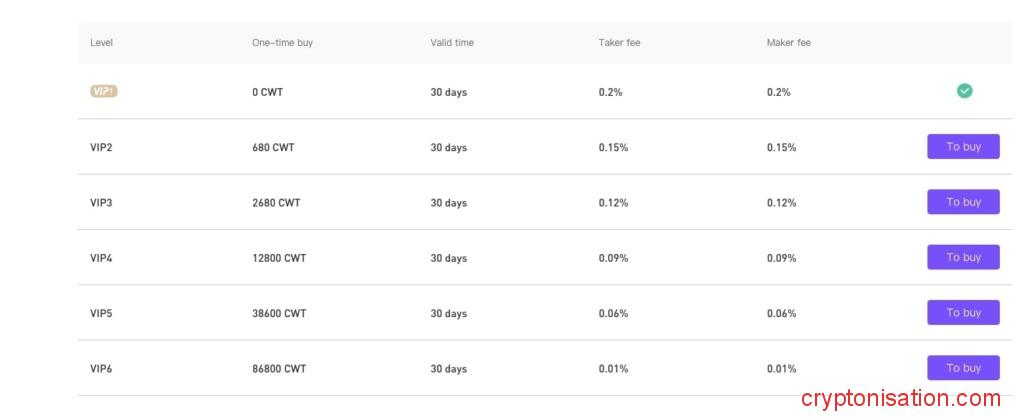This screenshot has height=420, width=1024.
Task: Click the One-time buy column header
Action: (282, 43)
